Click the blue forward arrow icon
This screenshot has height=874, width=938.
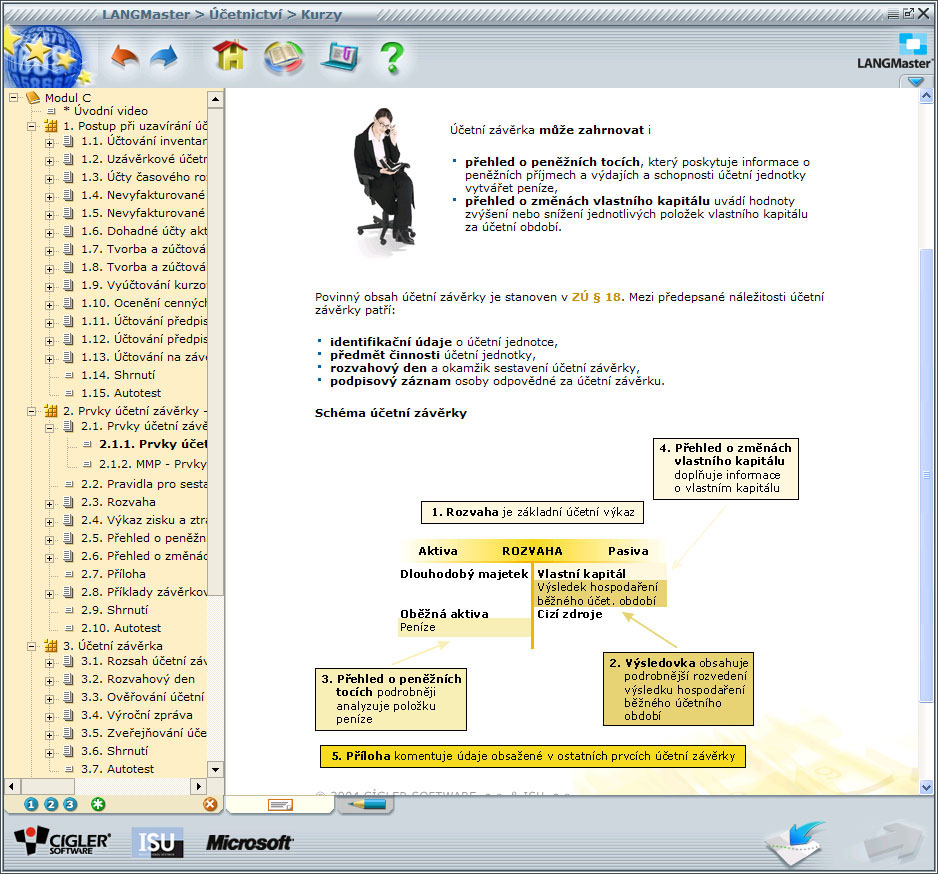(165, 57)
